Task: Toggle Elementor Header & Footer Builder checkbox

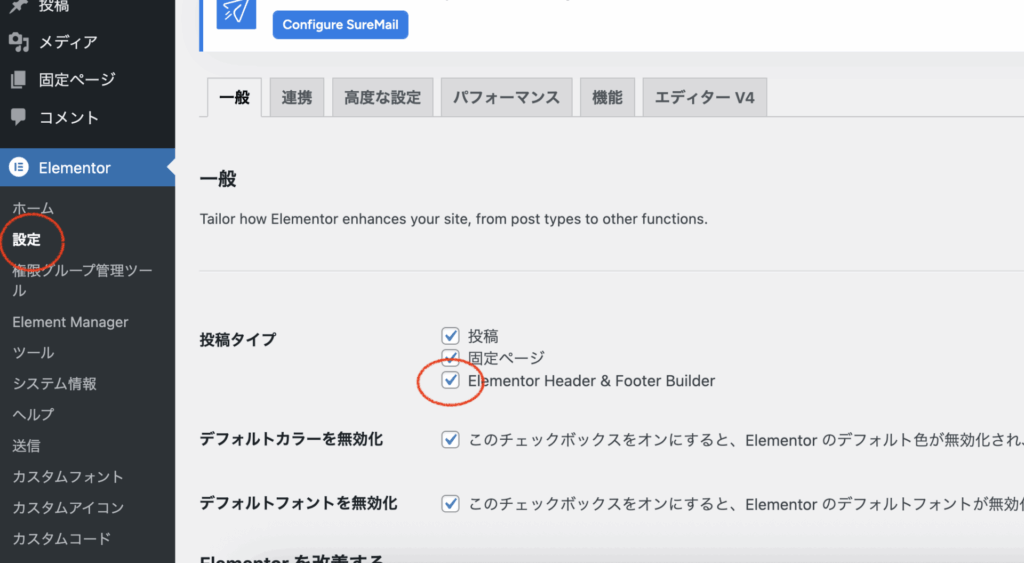Action: [x=450, y=380]
